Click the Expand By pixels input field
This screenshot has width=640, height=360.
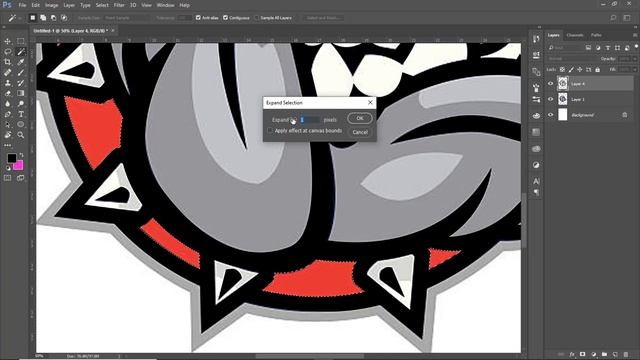(310, 120)
